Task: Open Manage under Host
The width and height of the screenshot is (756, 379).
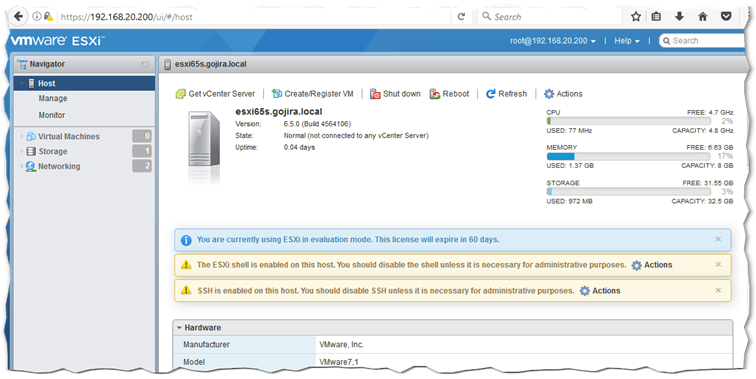Action: (53, 98)
